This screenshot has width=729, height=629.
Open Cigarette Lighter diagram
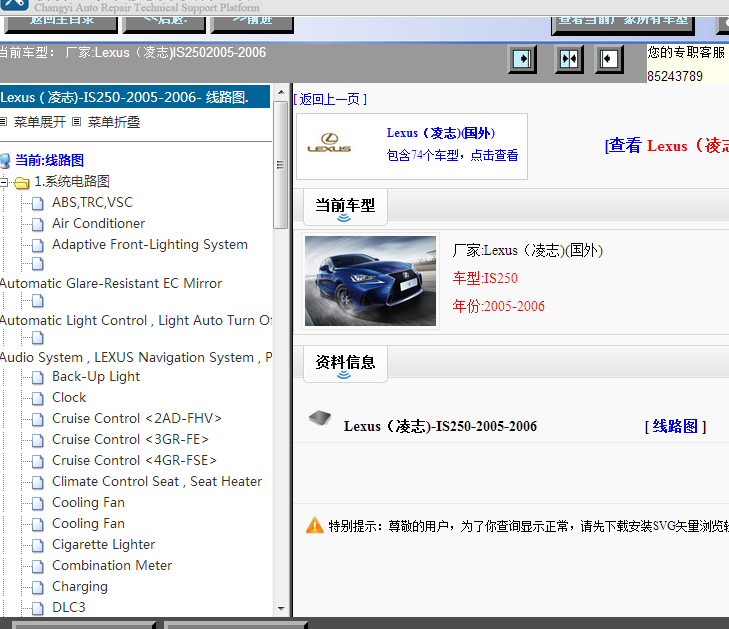pos(103,544)
